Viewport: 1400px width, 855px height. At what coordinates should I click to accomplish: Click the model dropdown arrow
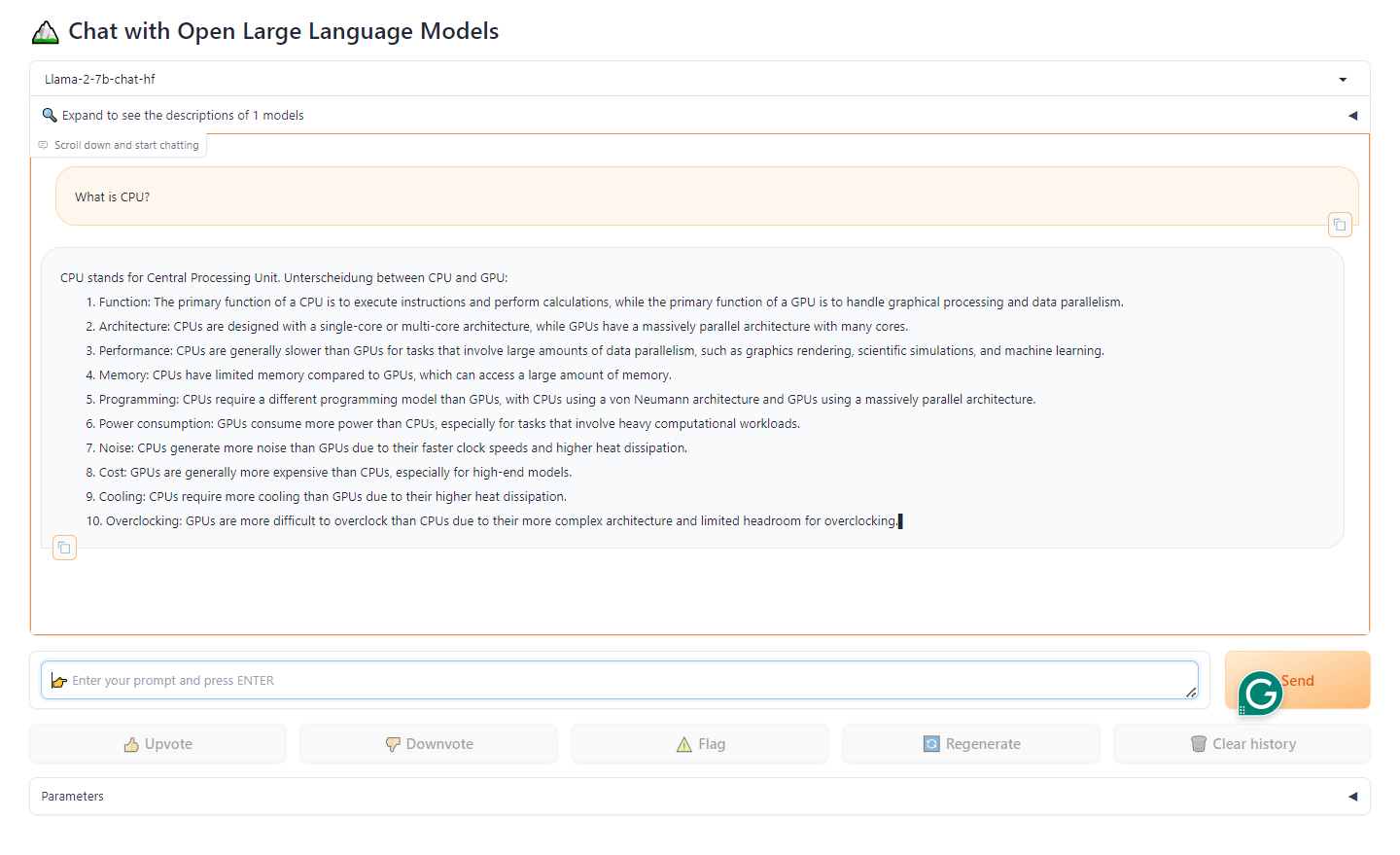(1343, 80)
